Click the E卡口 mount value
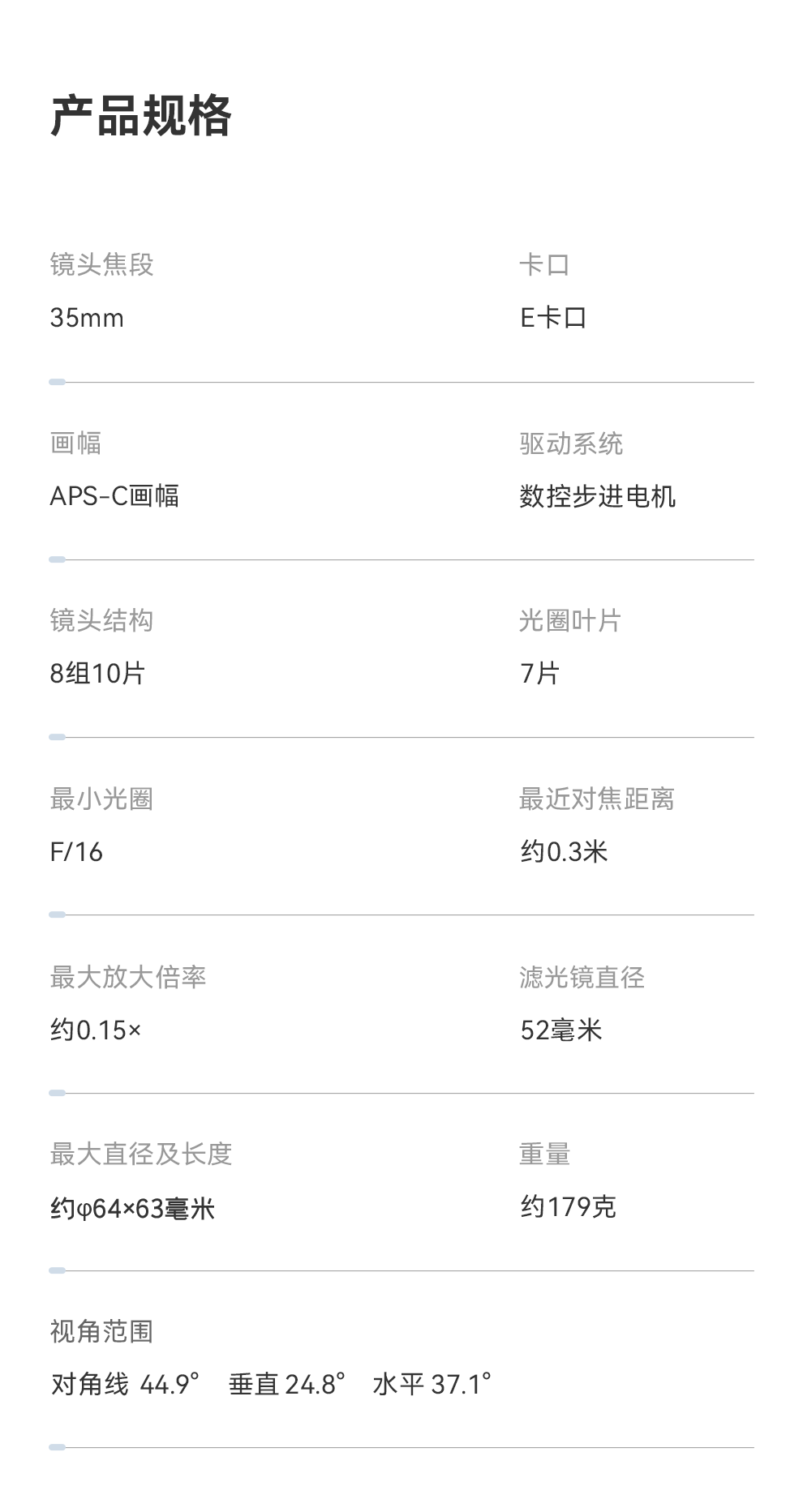The image size is (803, 1512). point(553,318)
